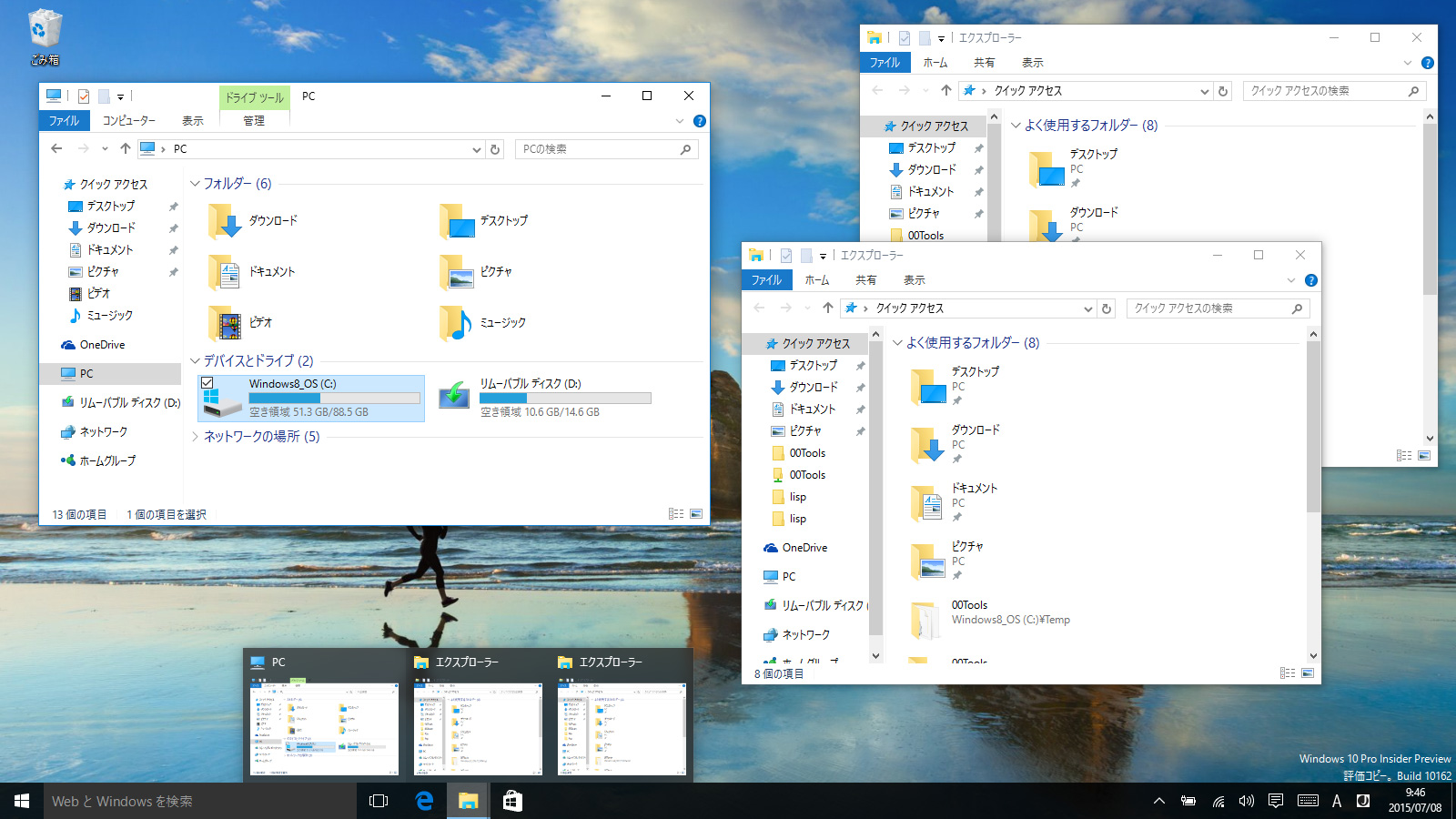1456x819 pixels.
Task: Click the up arrow in PC window navigation
Action: click(126, 149)
